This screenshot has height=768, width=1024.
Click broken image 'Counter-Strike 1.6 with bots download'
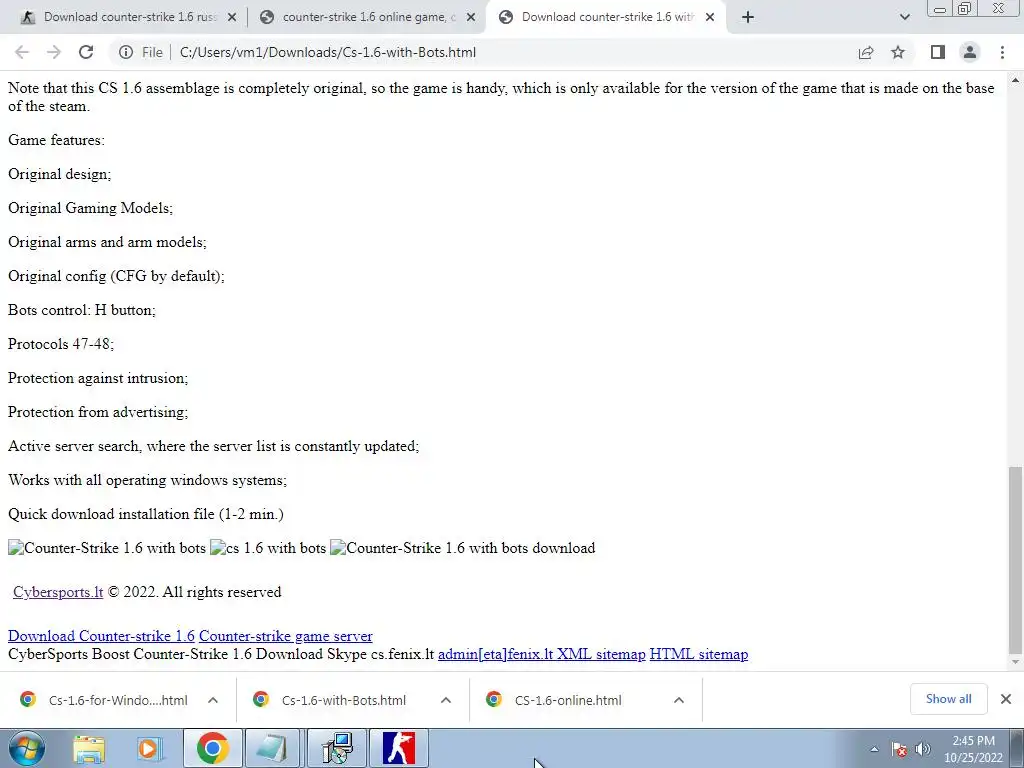pyautogui.click(x=462, y=548)
